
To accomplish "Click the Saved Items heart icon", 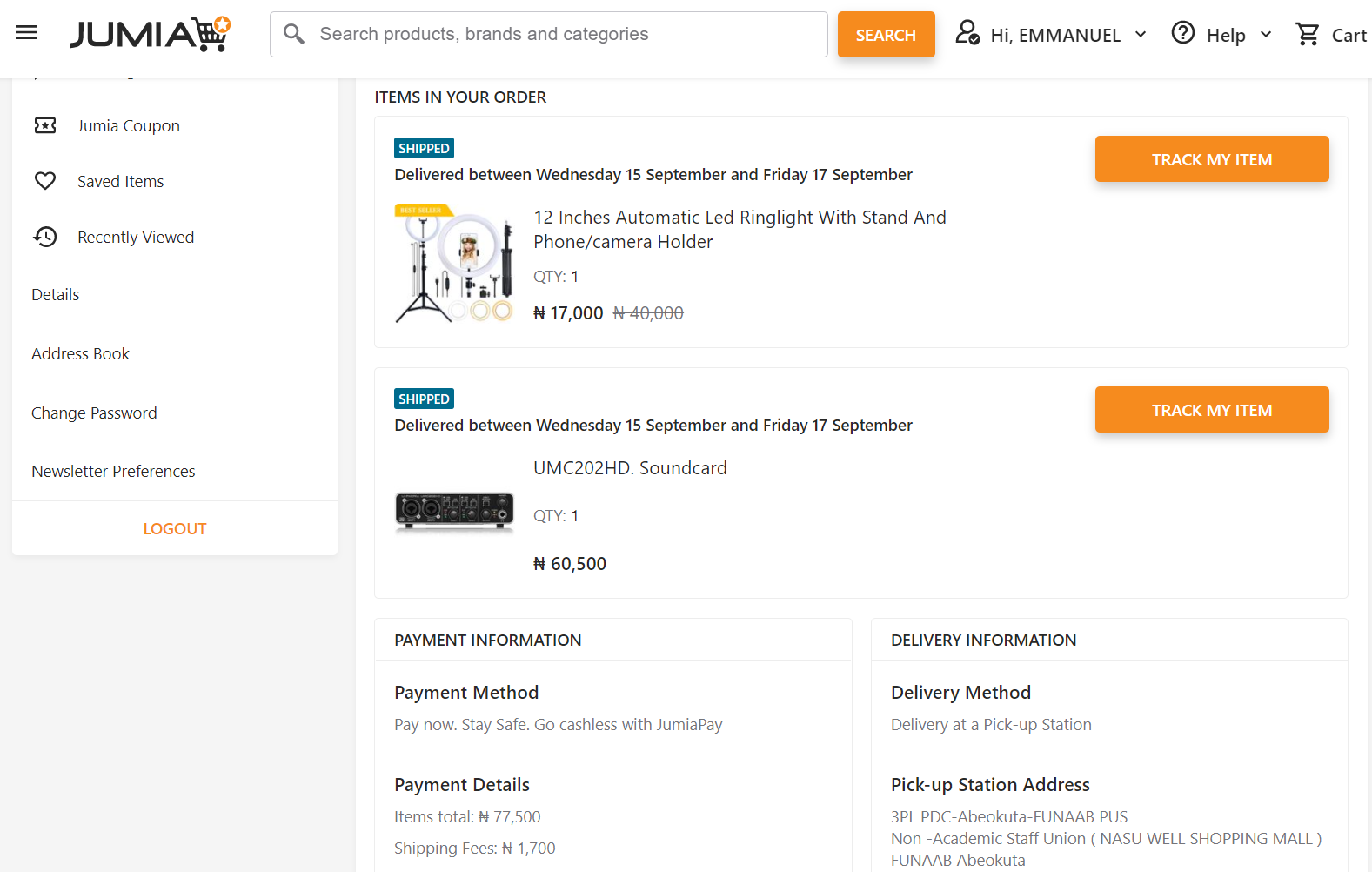I will pyautogui.click(x=45, y=181).
